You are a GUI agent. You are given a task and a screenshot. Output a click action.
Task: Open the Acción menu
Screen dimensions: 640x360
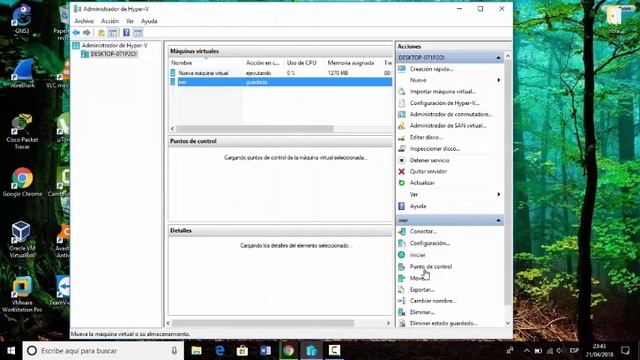[x=110, y=21]
